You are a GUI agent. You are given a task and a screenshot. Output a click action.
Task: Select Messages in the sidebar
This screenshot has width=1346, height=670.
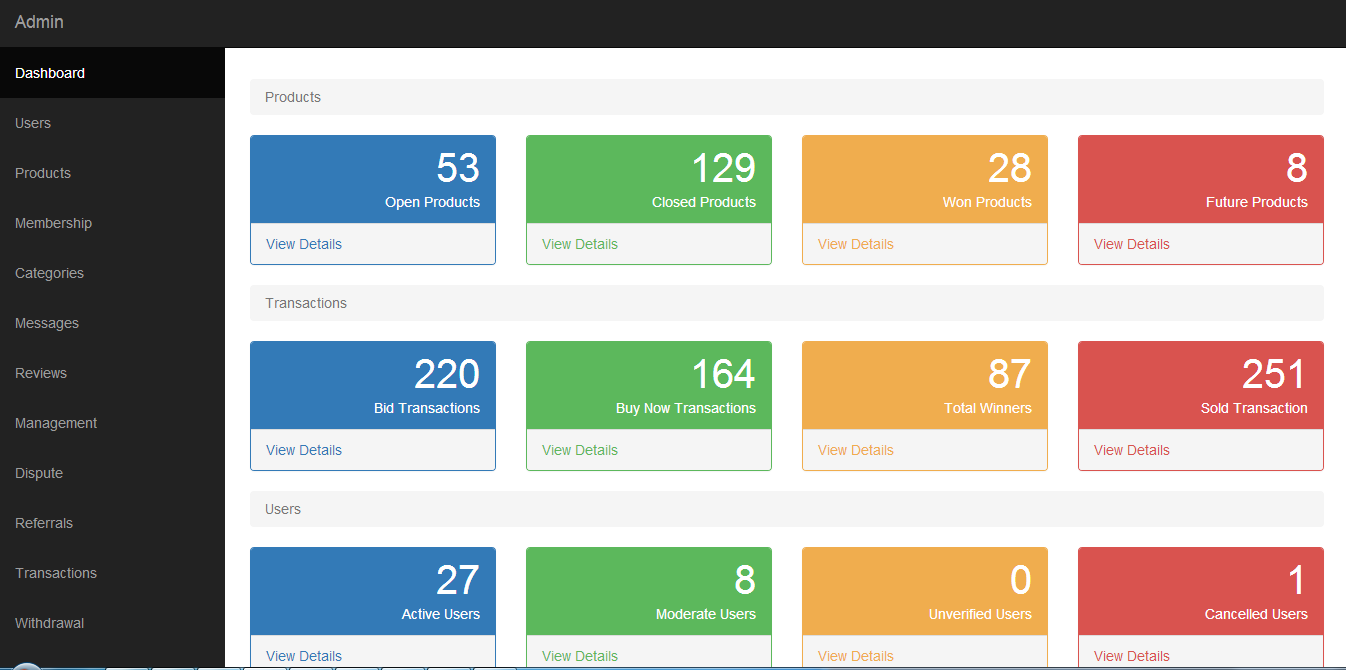coord(47,323)
